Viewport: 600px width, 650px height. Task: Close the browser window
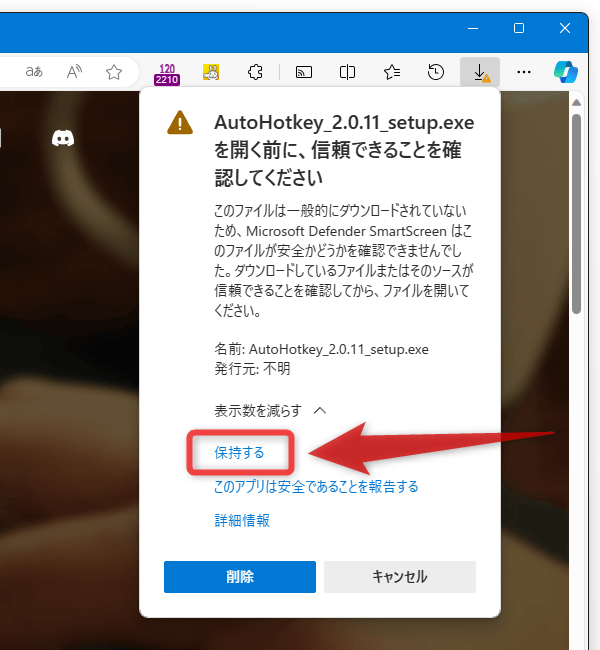[x=565, y=28]
